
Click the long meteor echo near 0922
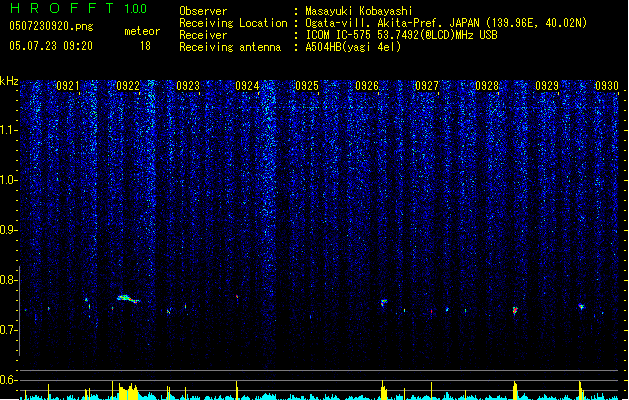pos(128,298)
